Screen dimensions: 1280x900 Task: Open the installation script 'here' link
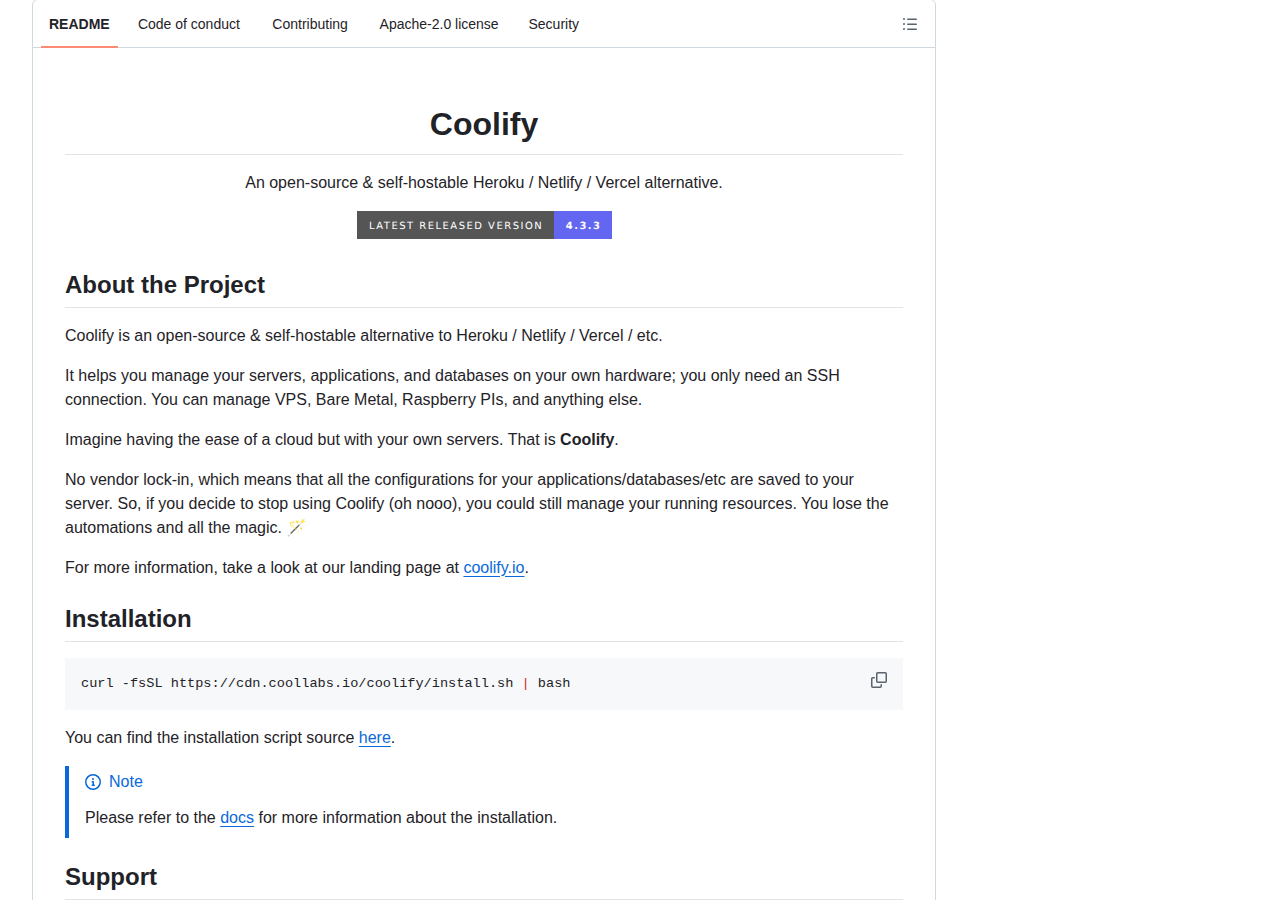375,737
